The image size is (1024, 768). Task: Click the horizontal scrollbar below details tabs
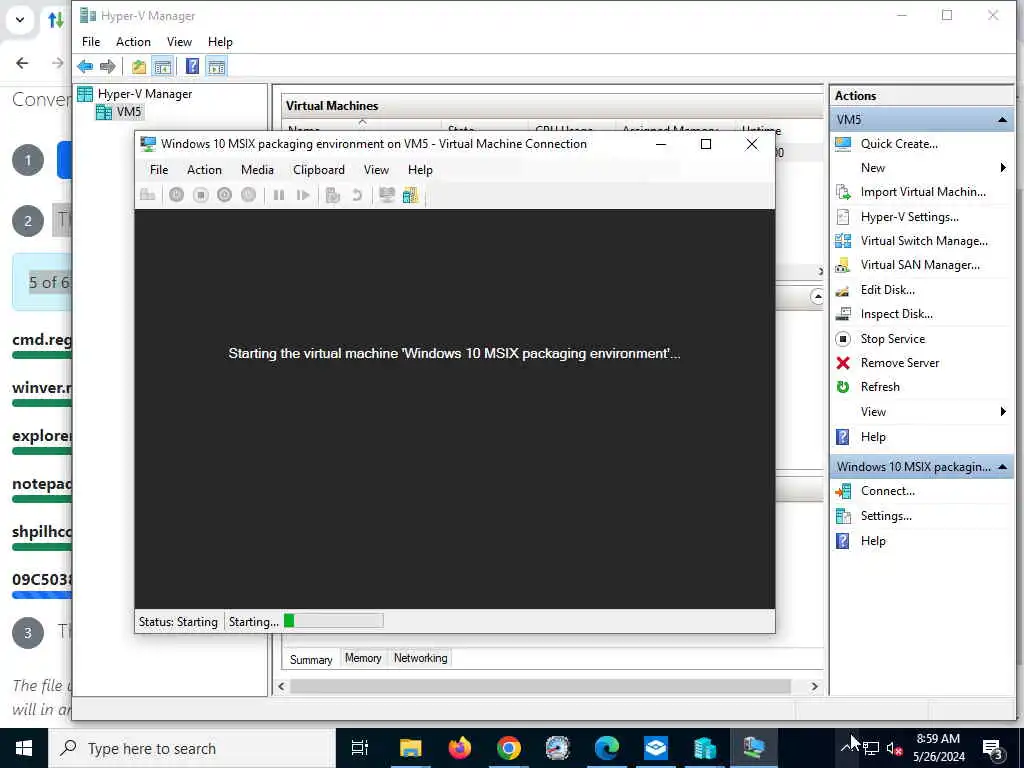coord(540,686)
